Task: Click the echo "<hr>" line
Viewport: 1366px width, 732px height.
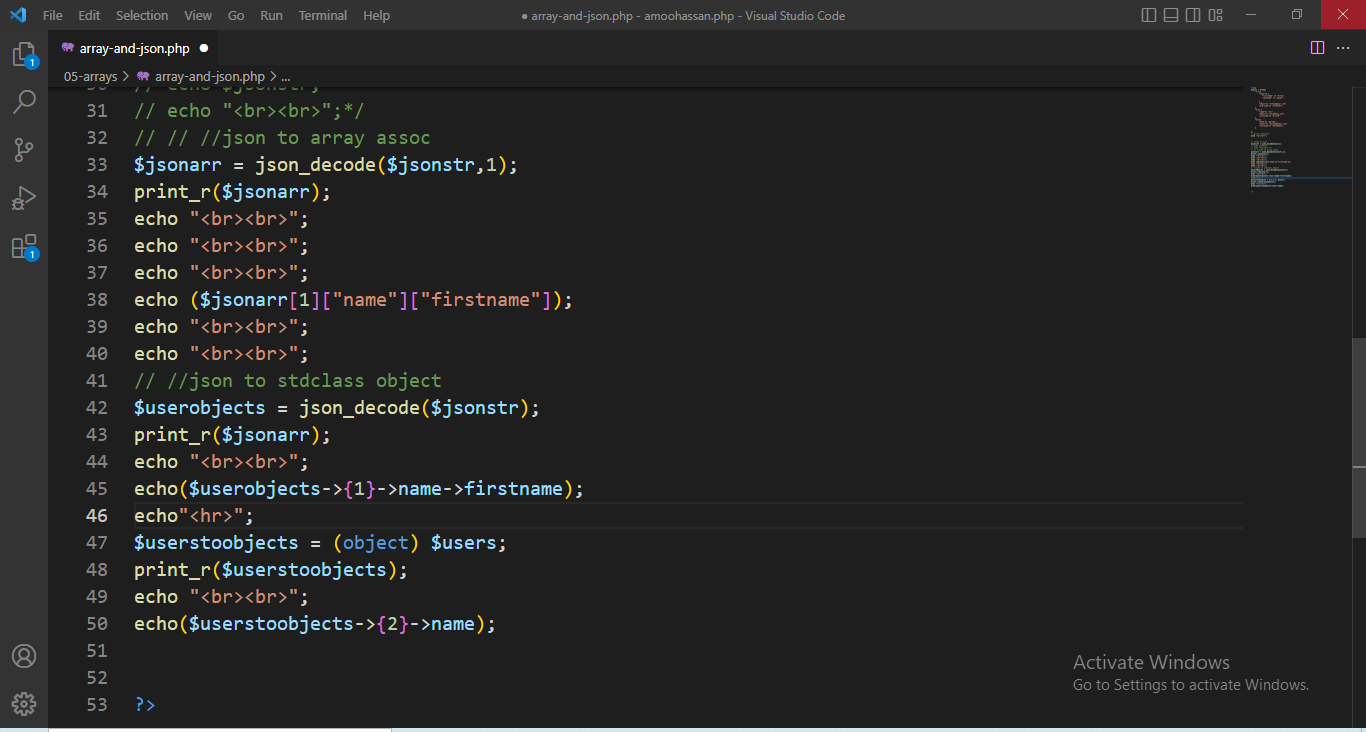Action: 194,516
